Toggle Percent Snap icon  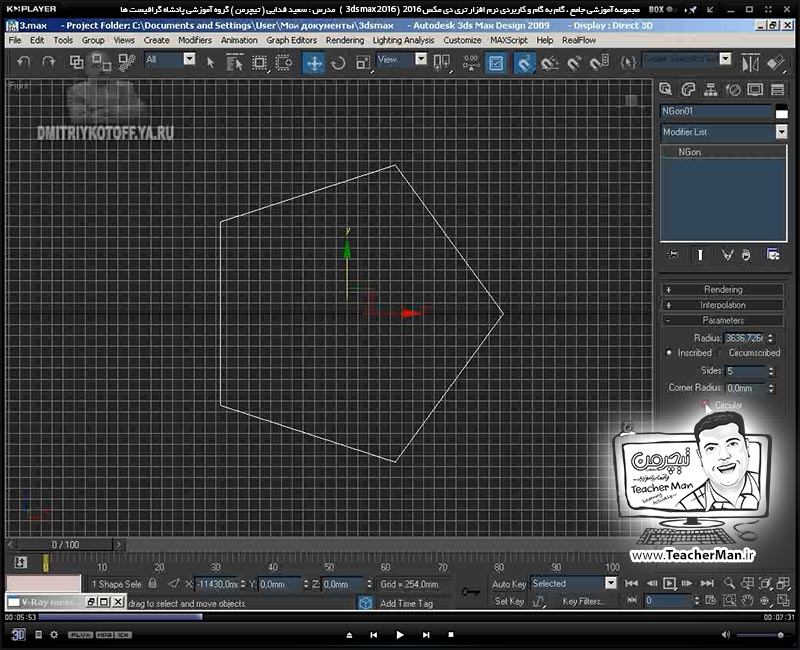pos(574,63)
